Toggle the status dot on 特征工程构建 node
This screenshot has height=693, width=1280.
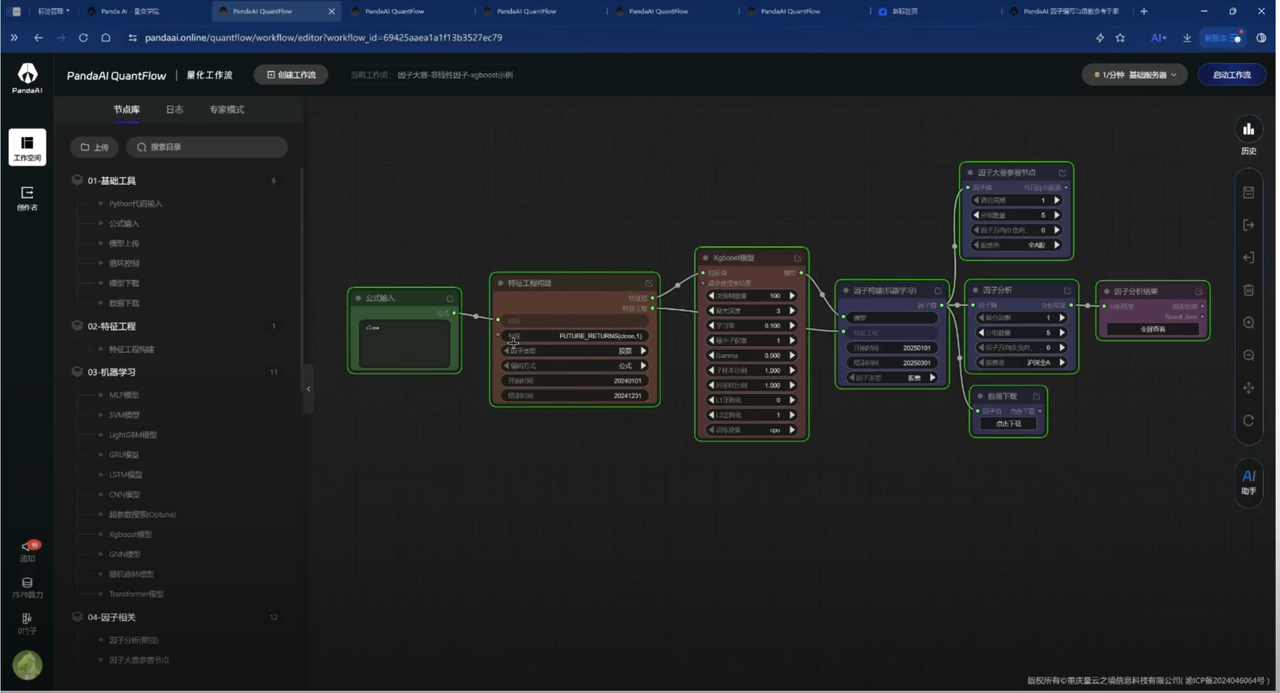tap(500, 283)
